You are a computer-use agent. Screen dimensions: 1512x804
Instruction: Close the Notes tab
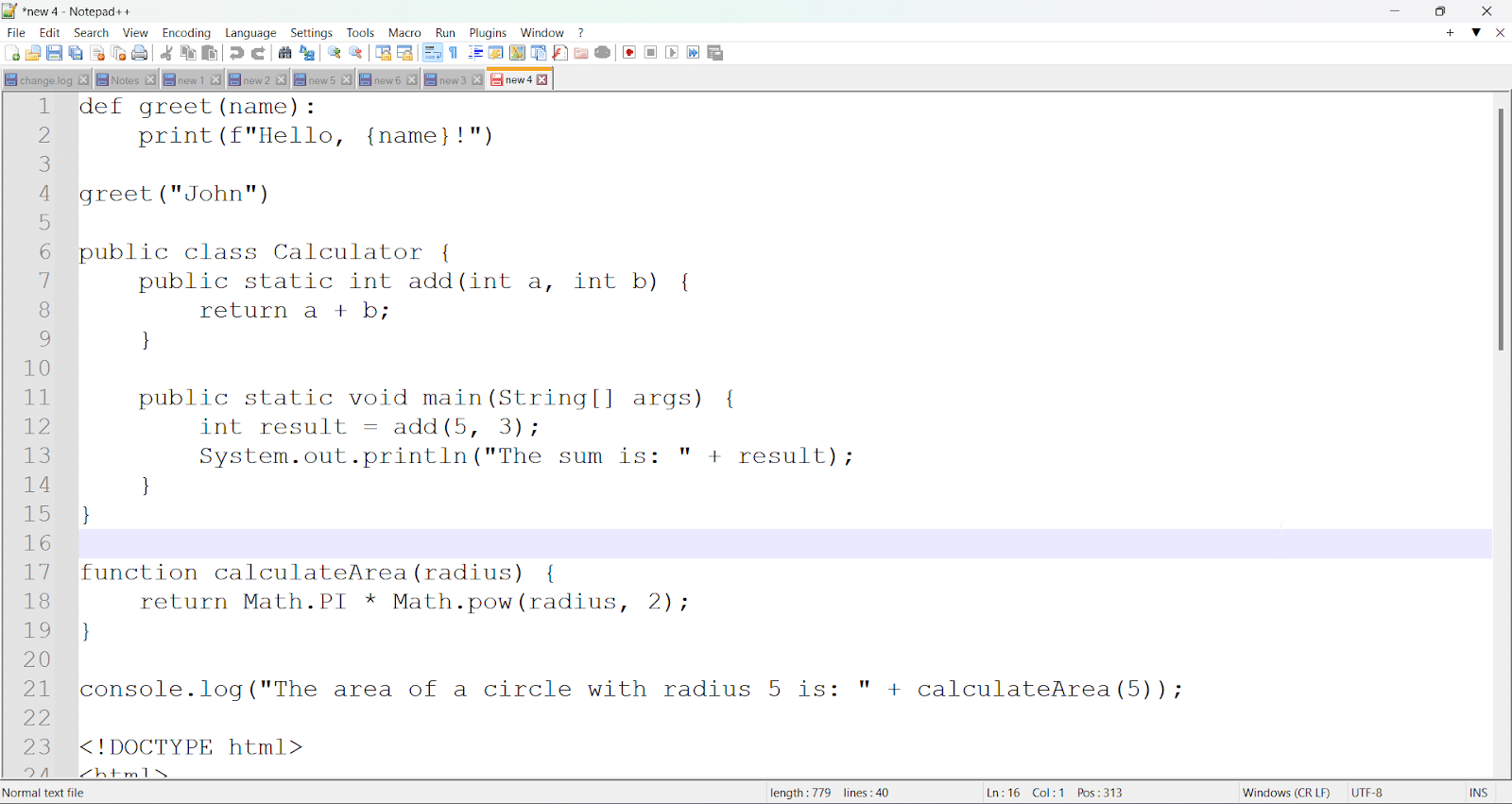coord(150,80)
